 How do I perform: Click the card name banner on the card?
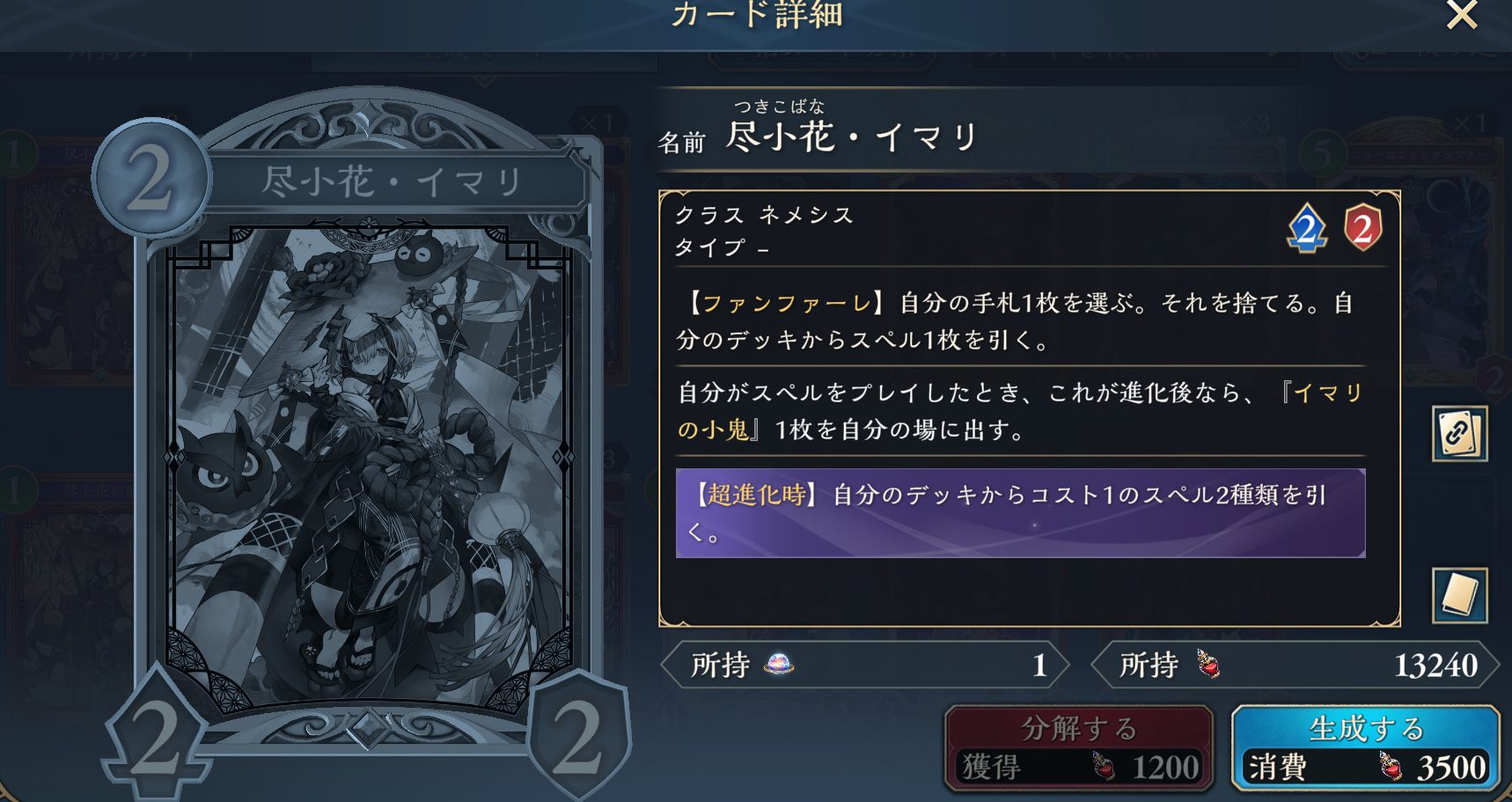click(393, 182)
